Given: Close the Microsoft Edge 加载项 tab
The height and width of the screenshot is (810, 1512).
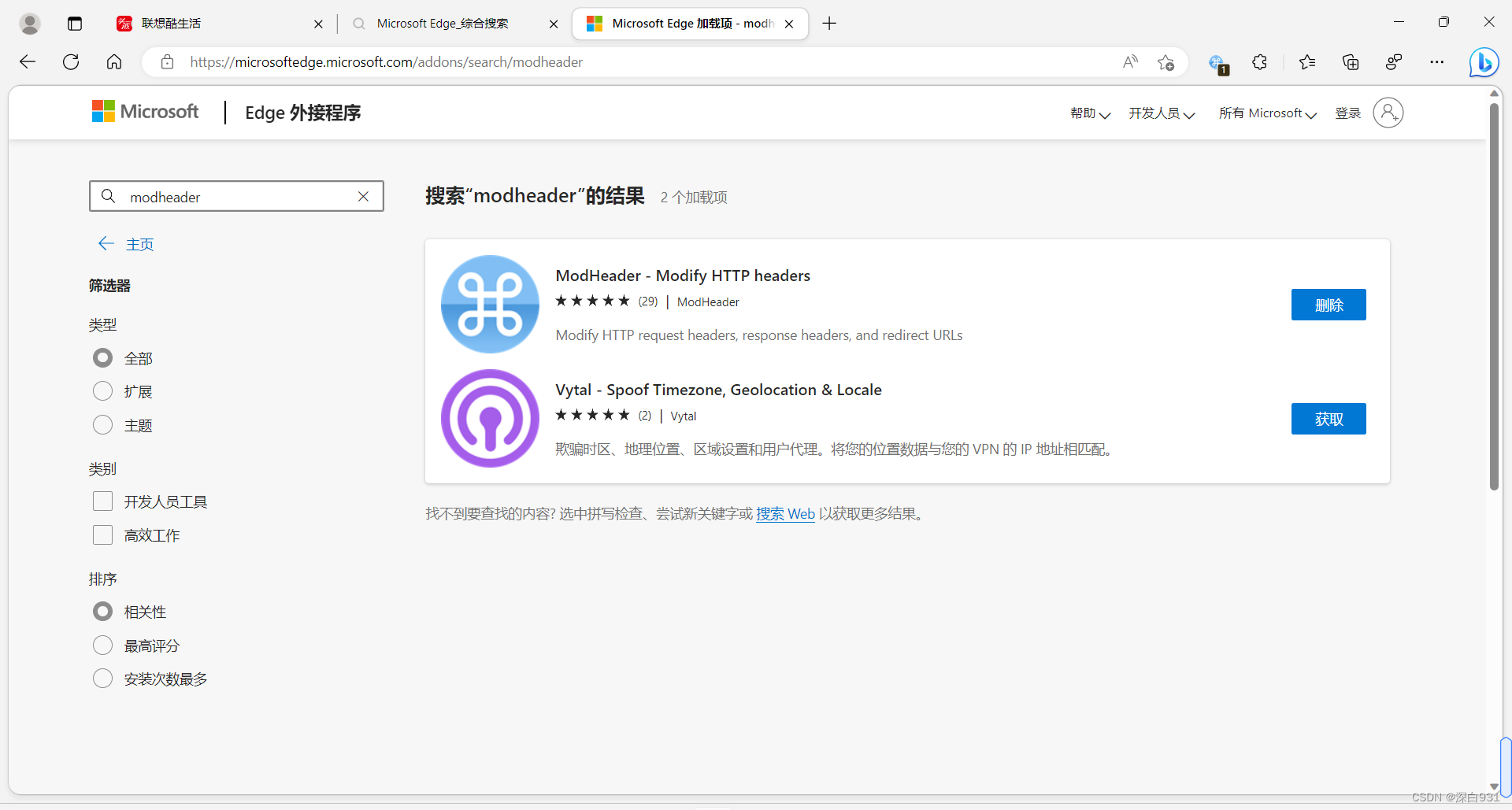Looking at the screenshot, I should pyautogui.click(x=789, y=24).
